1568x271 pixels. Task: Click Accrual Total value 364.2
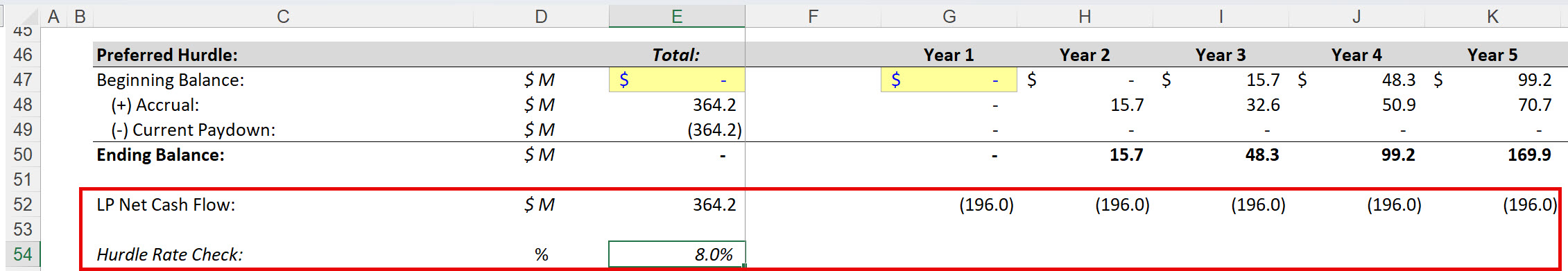click(714, 105)
